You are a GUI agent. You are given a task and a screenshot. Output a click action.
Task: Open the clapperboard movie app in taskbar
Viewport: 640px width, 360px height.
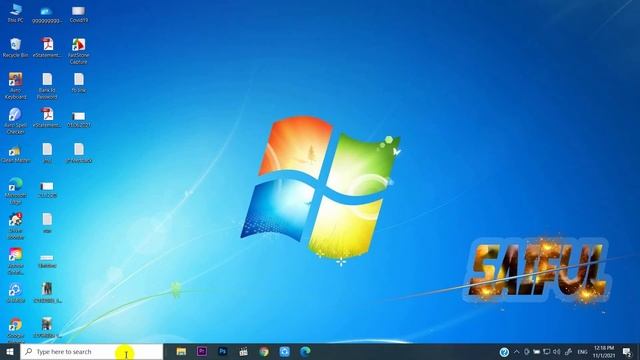pos(243,351)
